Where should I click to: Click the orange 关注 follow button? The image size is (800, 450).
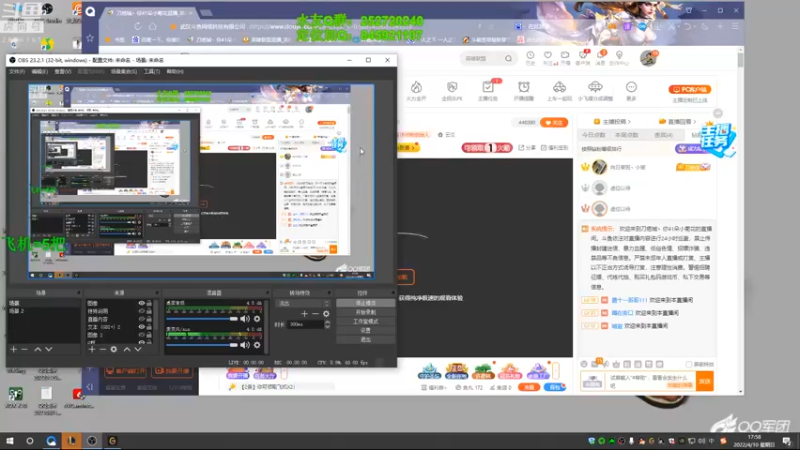[554, 122]
